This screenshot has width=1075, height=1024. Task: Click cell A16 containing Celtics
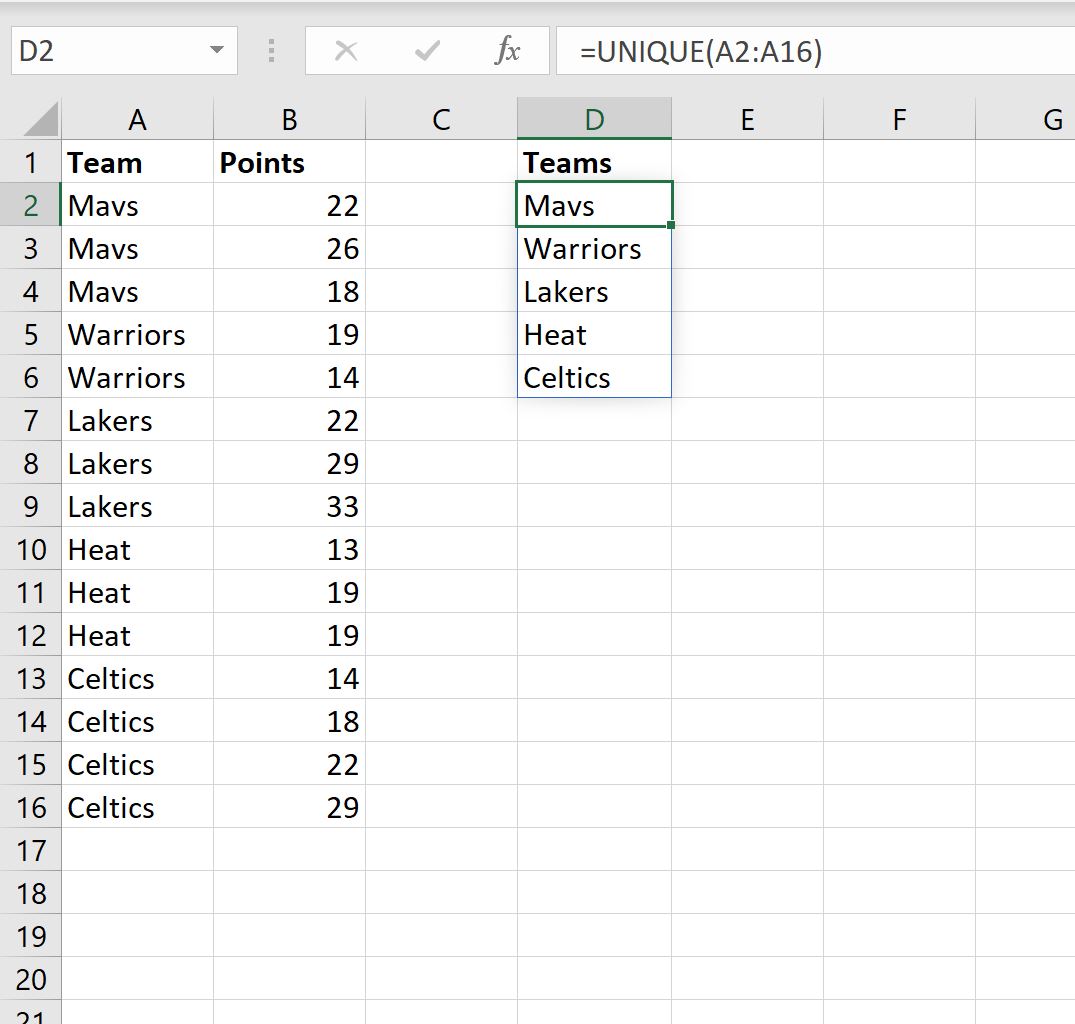coord(137,807)
